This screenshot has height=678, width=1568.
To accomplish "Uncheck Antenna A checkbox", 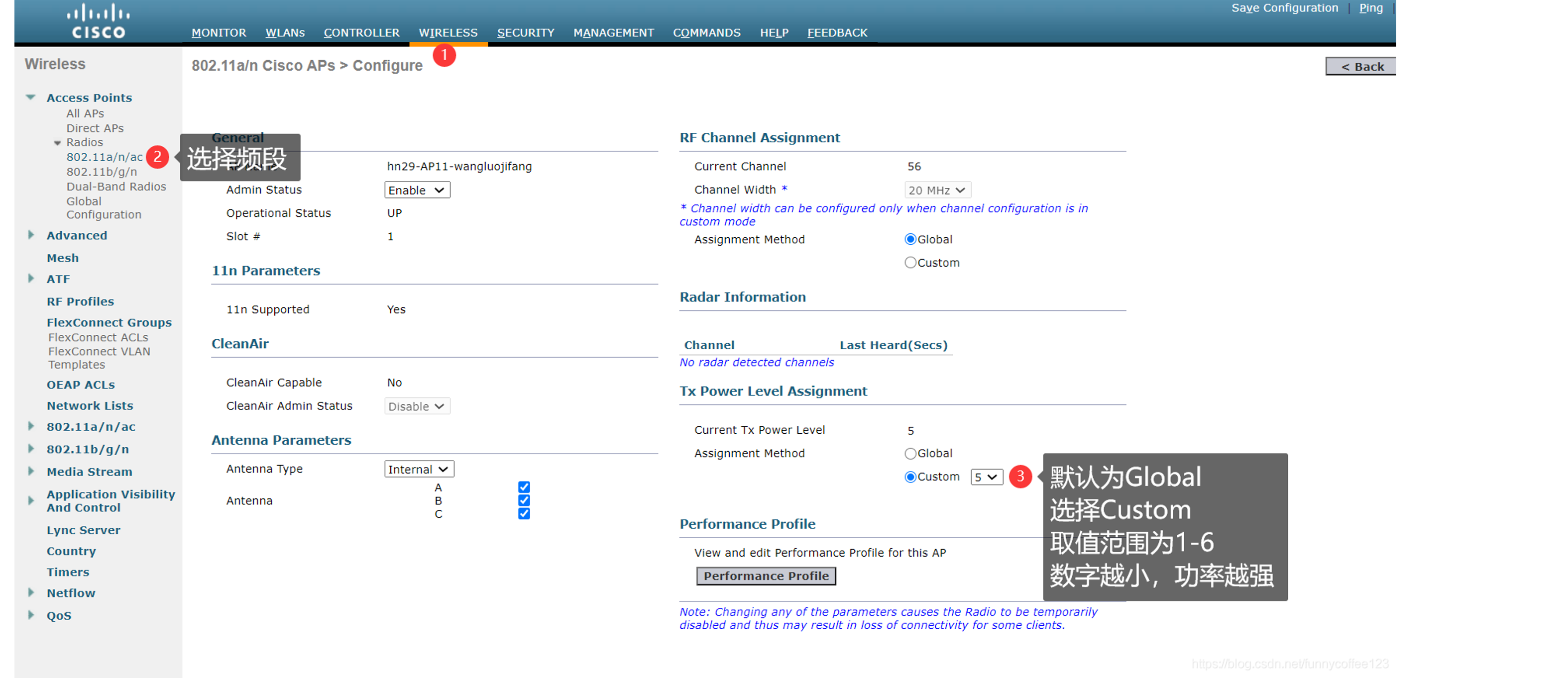I will pyautogui.click(x=524, y=487).
